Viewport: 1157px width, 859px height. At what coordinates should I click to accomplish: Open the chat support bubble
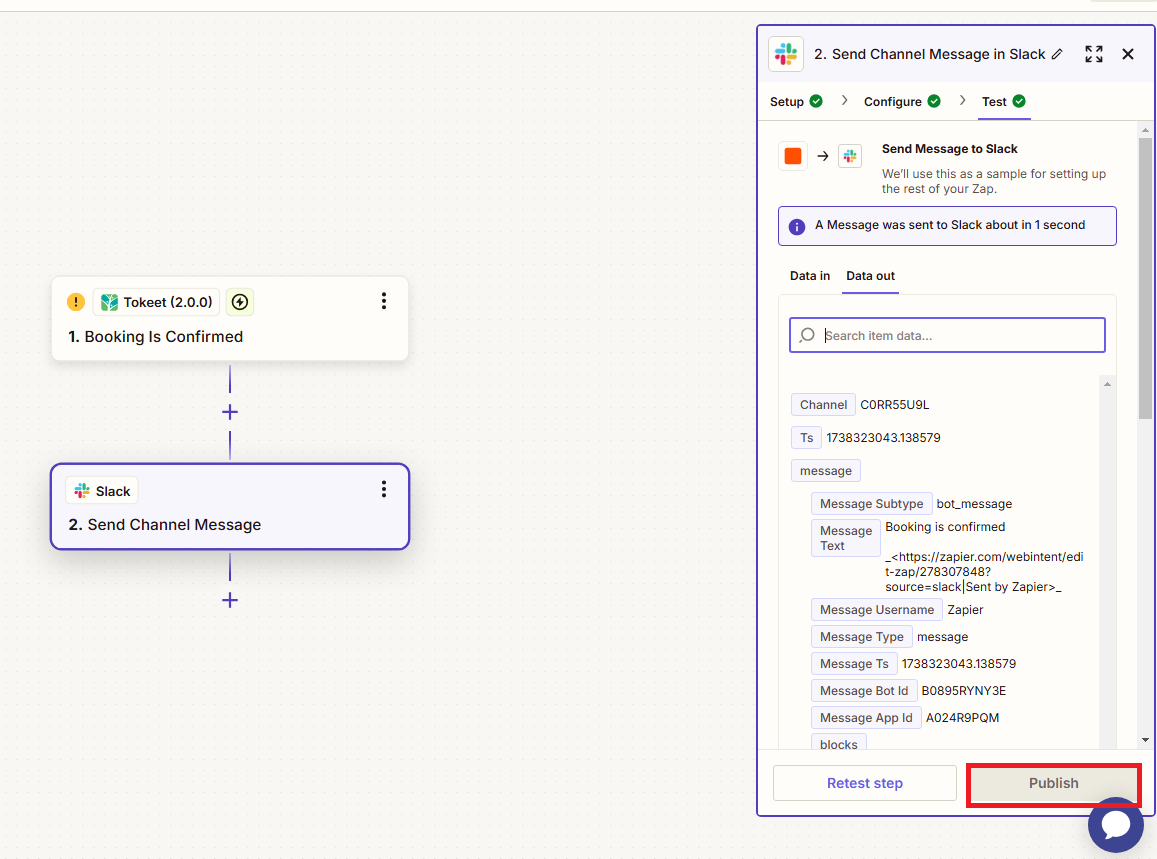pyautogui.click(x=1116, y=824)
